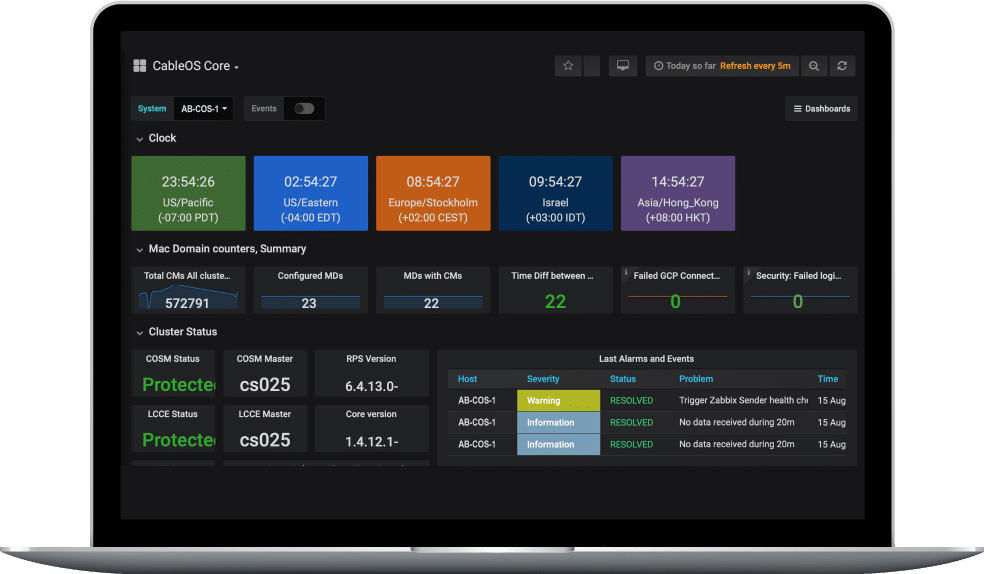Click the Time Diff between panel title
Image resolution: width=984 pixels, height=574 pixels.
(x=552, y=276)
